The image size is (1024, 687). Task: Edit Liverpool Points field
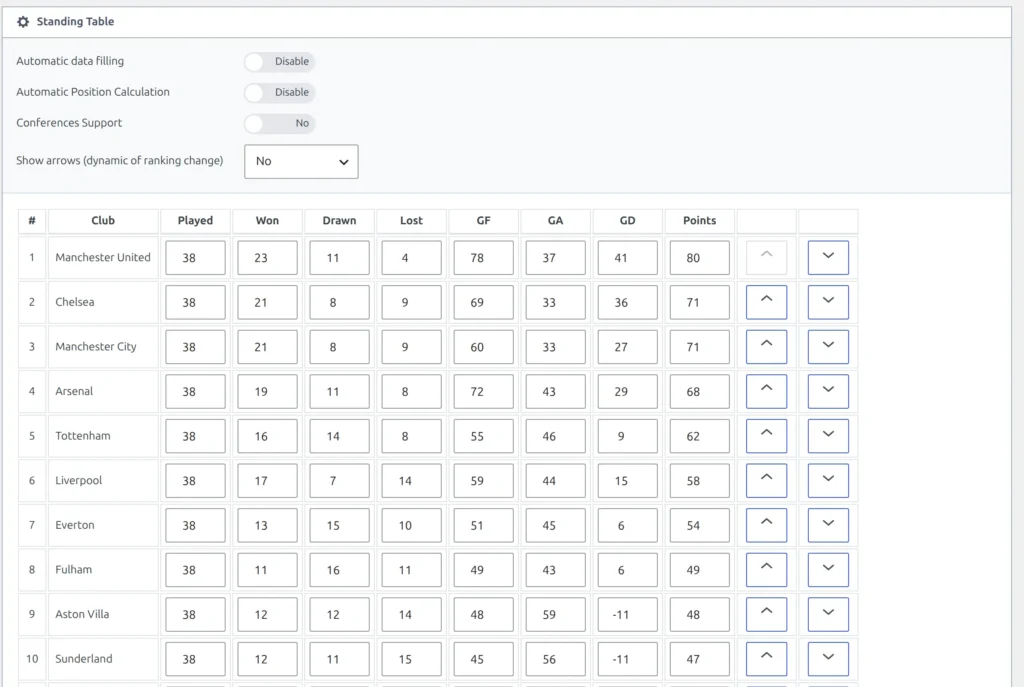tap(699, 480)
